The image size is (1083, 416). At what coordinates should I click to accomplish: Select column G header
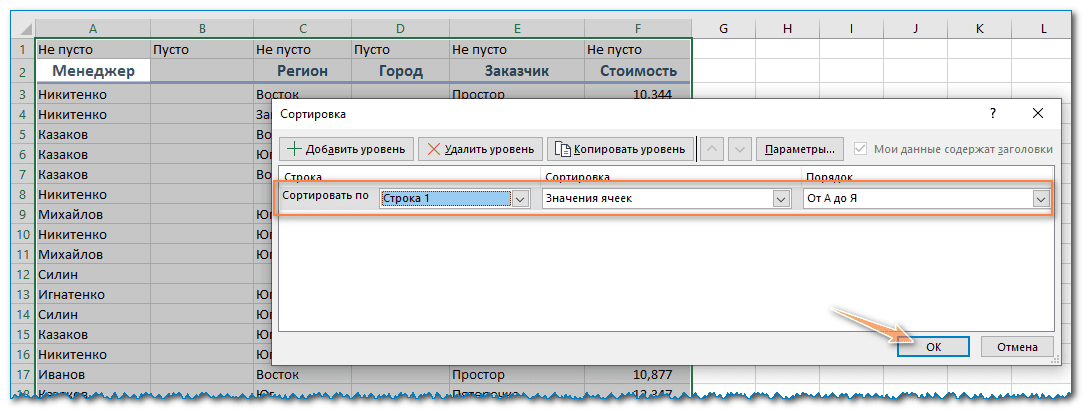722,29
